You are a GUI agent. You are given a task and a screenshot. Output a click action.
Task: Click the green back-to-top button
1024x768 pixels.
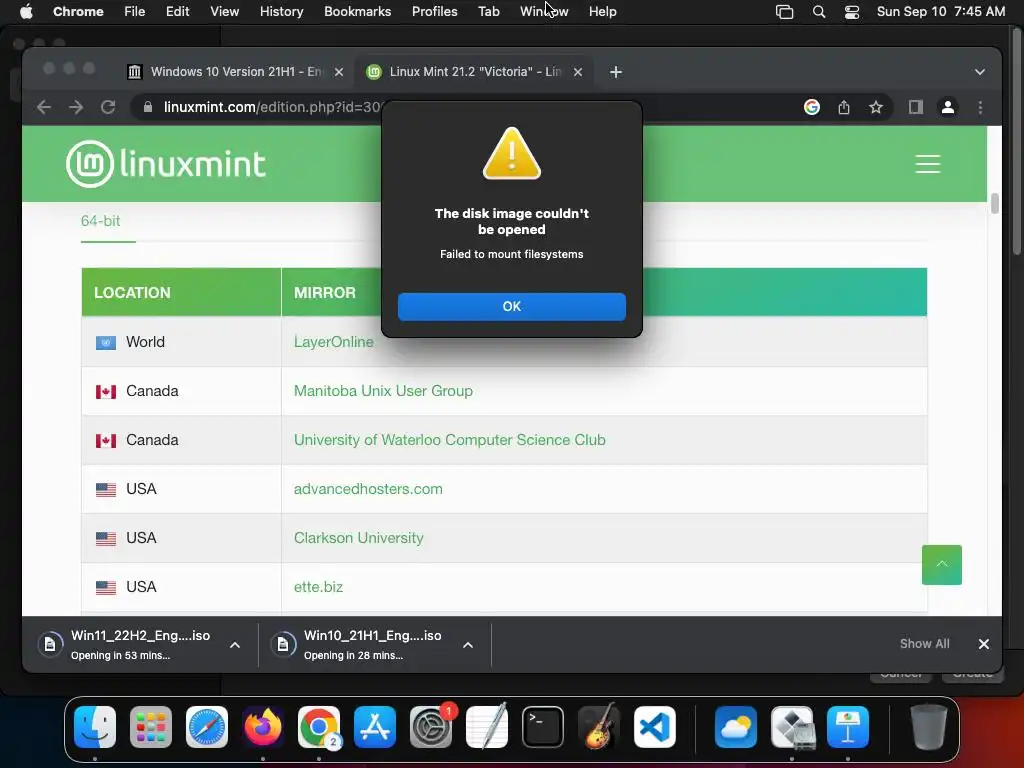coord(941,564)
